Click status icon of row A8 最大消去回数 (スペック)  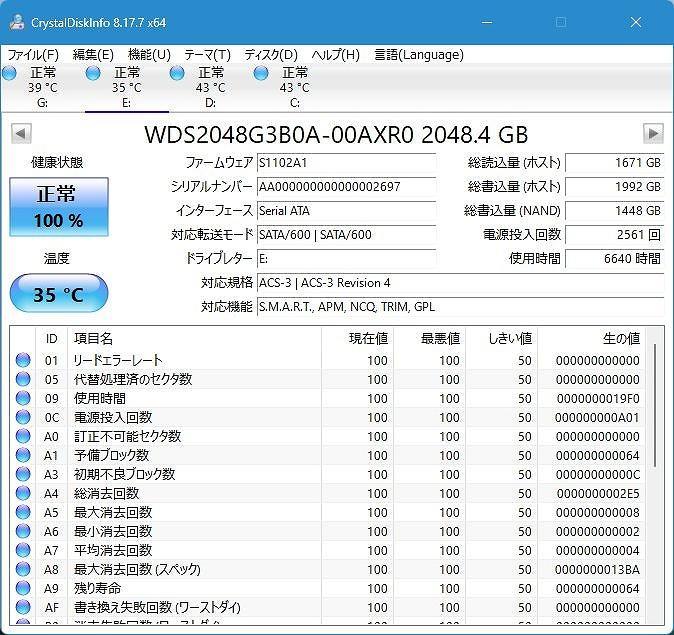click(23, 569)
